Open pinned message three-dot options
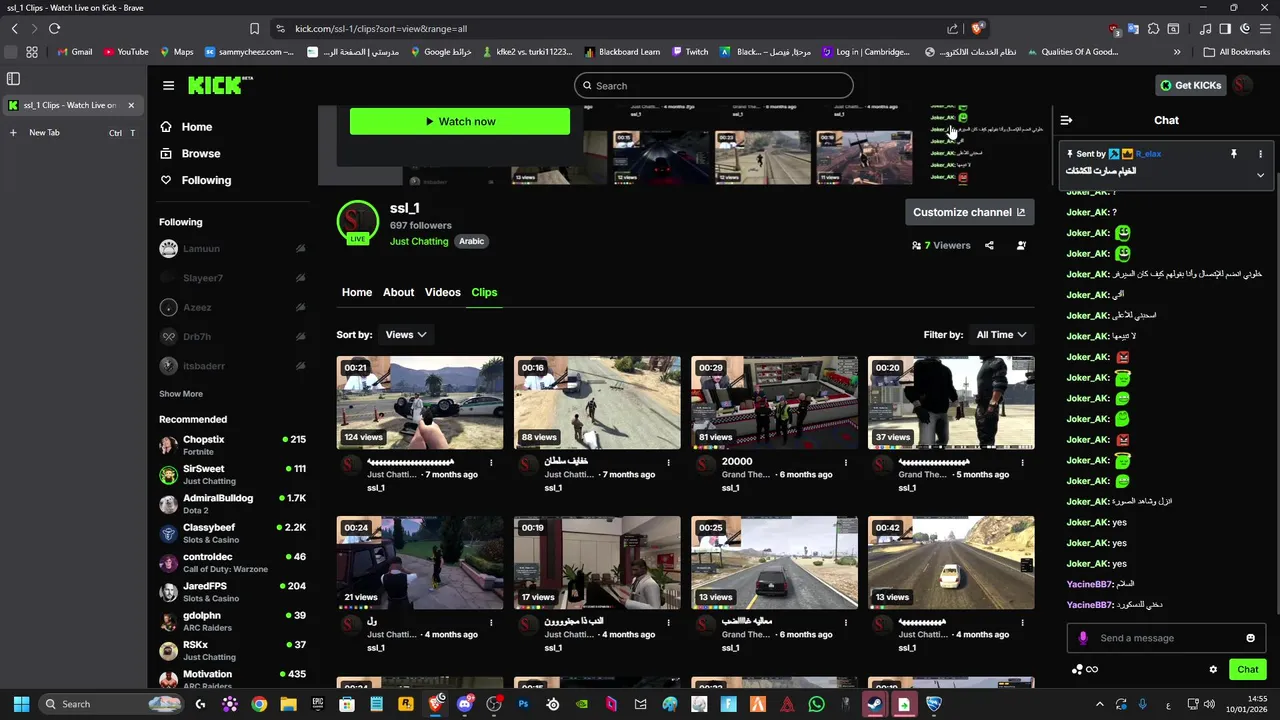Screen dimensions: 1280x720 (x=1260, y=154)
